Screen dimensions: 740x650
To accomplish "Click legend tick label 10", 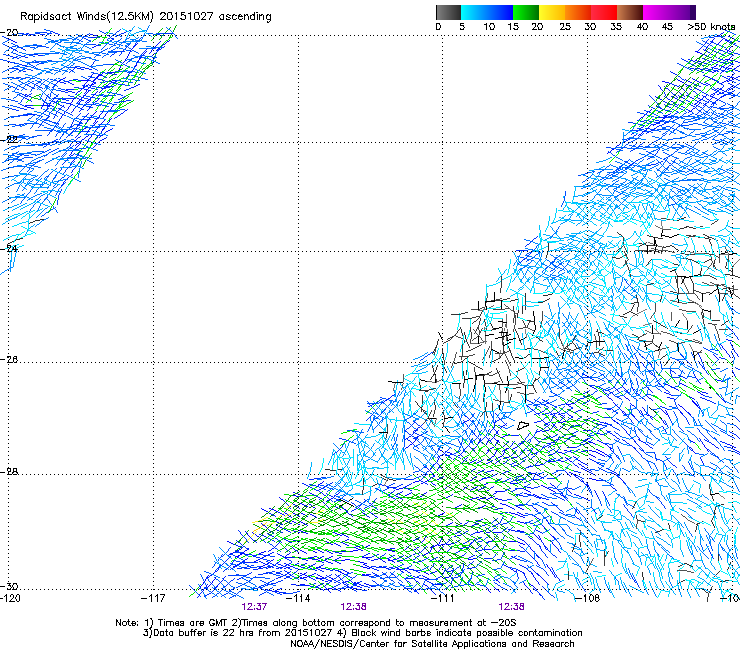I will (489, 27).
